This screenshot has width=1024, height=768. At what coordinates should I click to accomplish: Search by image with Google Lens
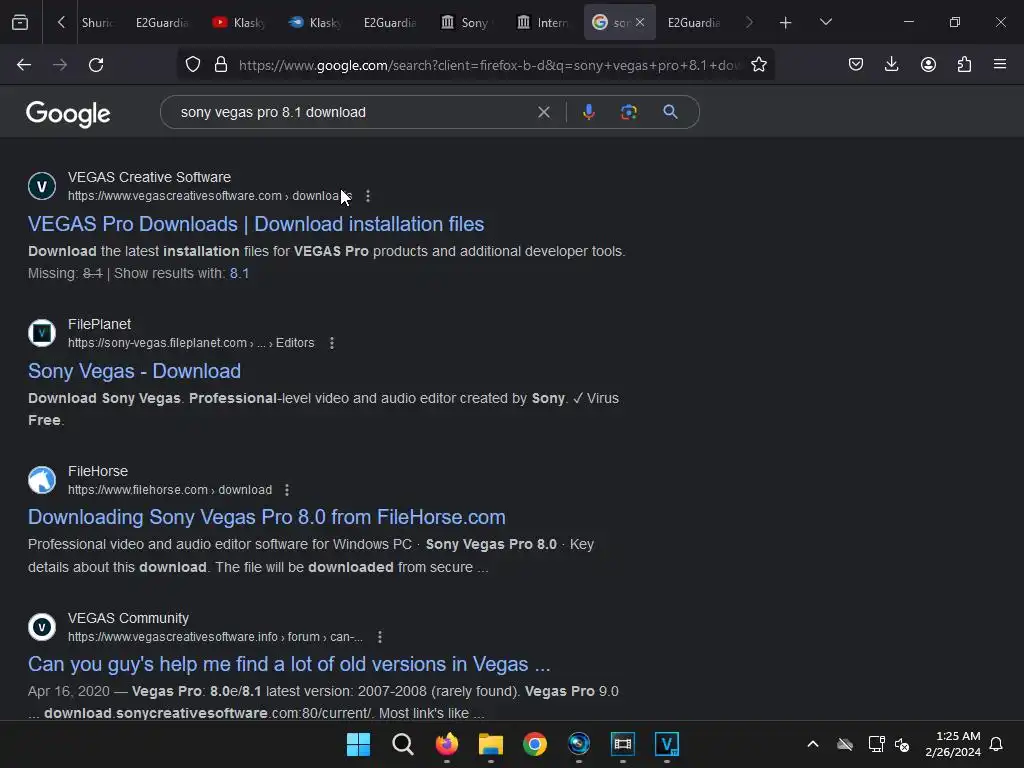628,112
